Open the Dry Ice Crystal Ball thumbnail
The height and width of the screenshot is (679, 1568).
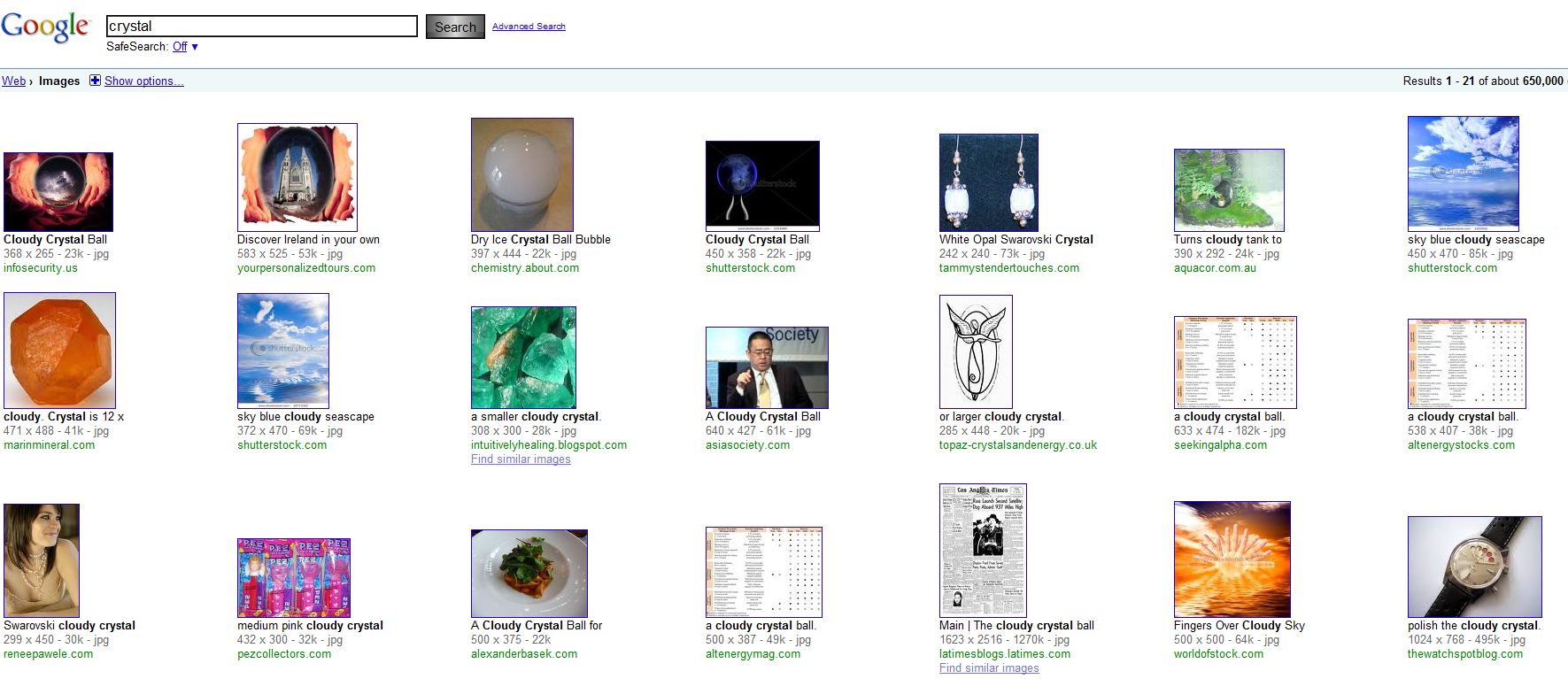click(x=522, y=174)
